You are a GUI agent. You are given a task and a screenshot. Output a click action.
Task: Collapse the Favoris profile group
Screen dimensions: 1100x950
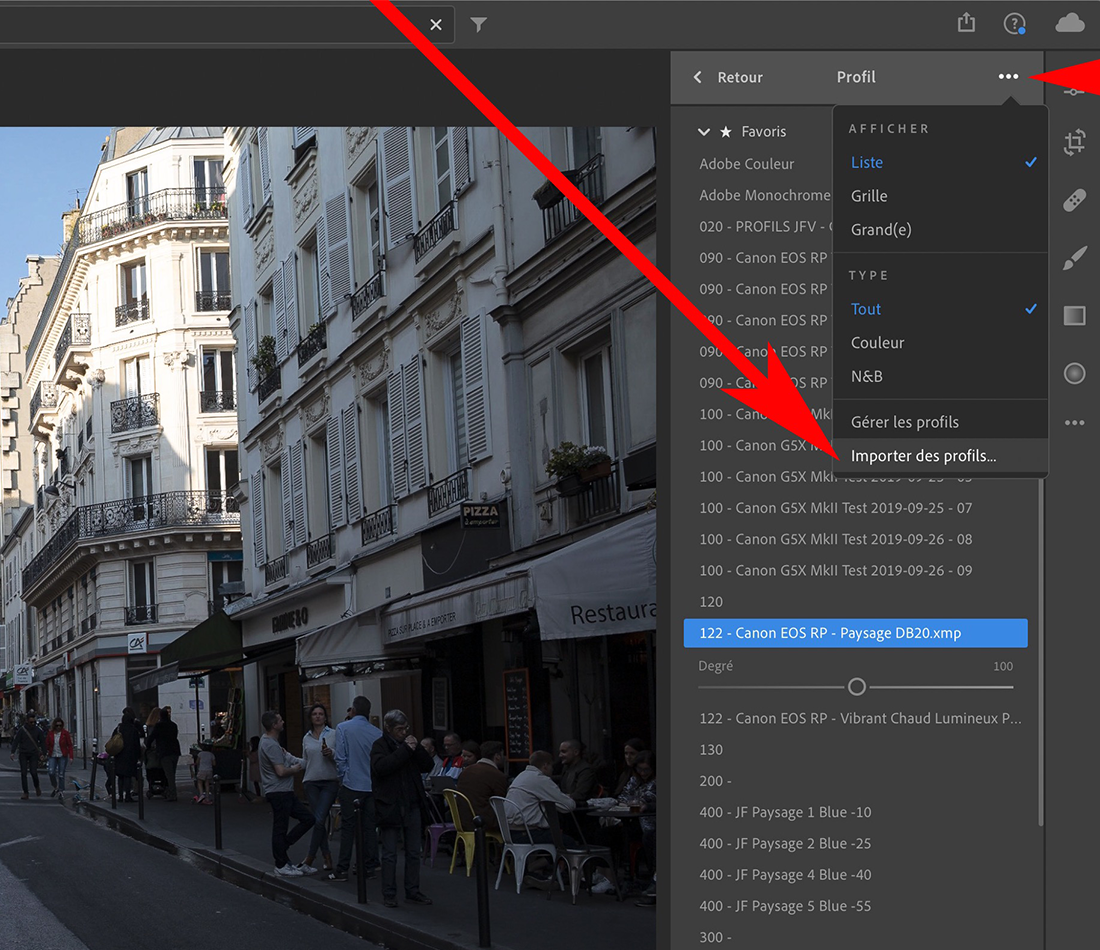704,132
